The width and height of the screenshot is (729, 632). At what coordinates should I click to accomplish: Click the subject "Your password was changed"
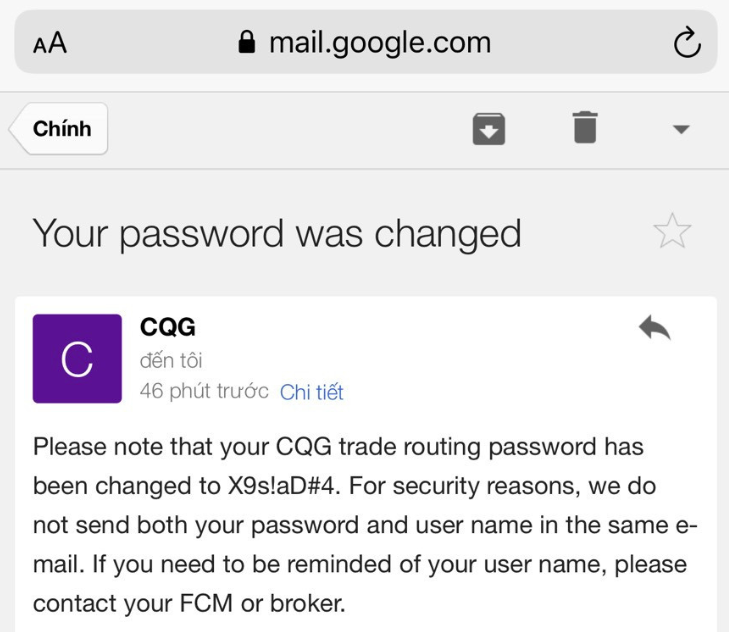coord(277,233)
